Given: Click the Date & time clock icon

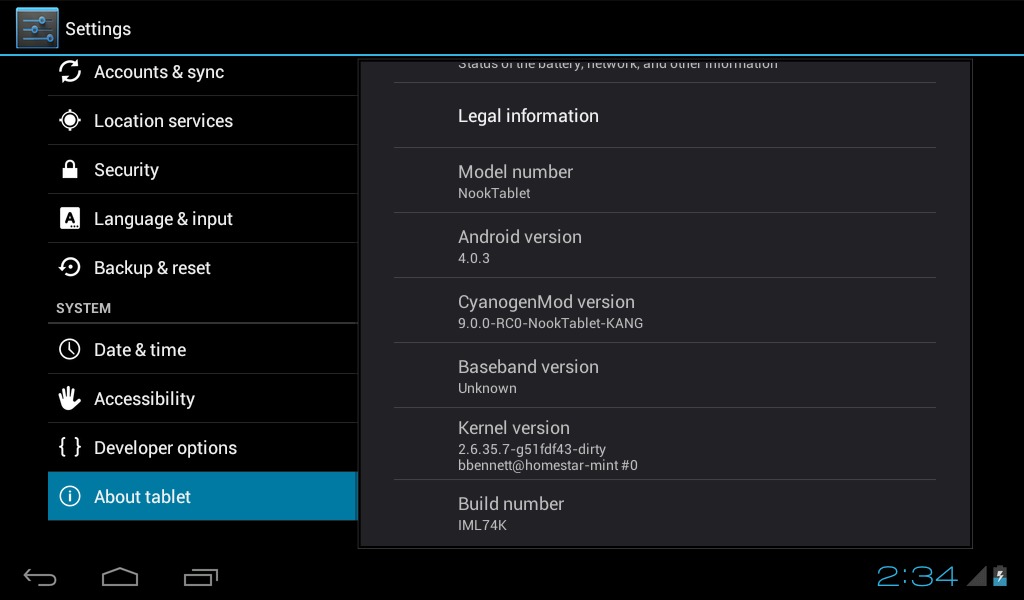Looking at the screenshot, I should click(69, 349).
